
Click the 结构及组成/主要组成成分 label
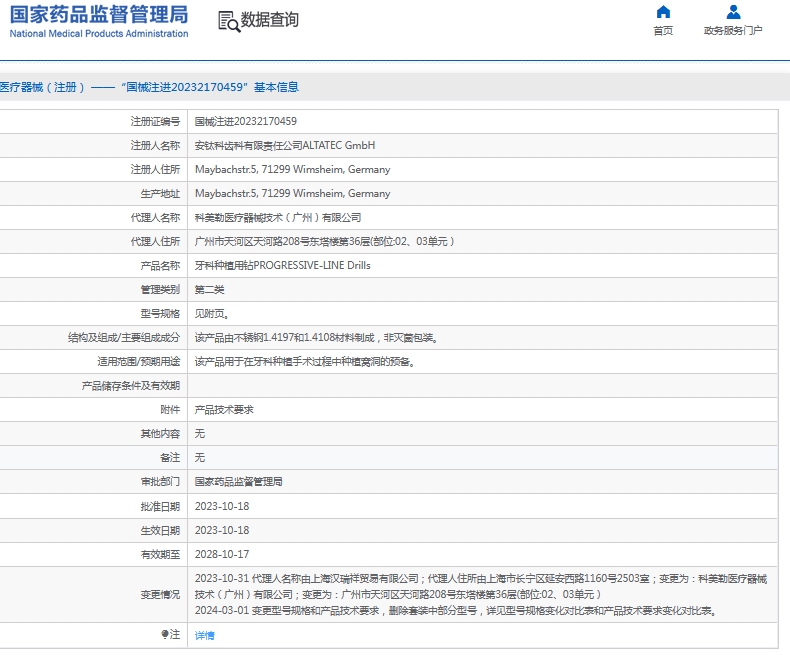click(124, 338)
